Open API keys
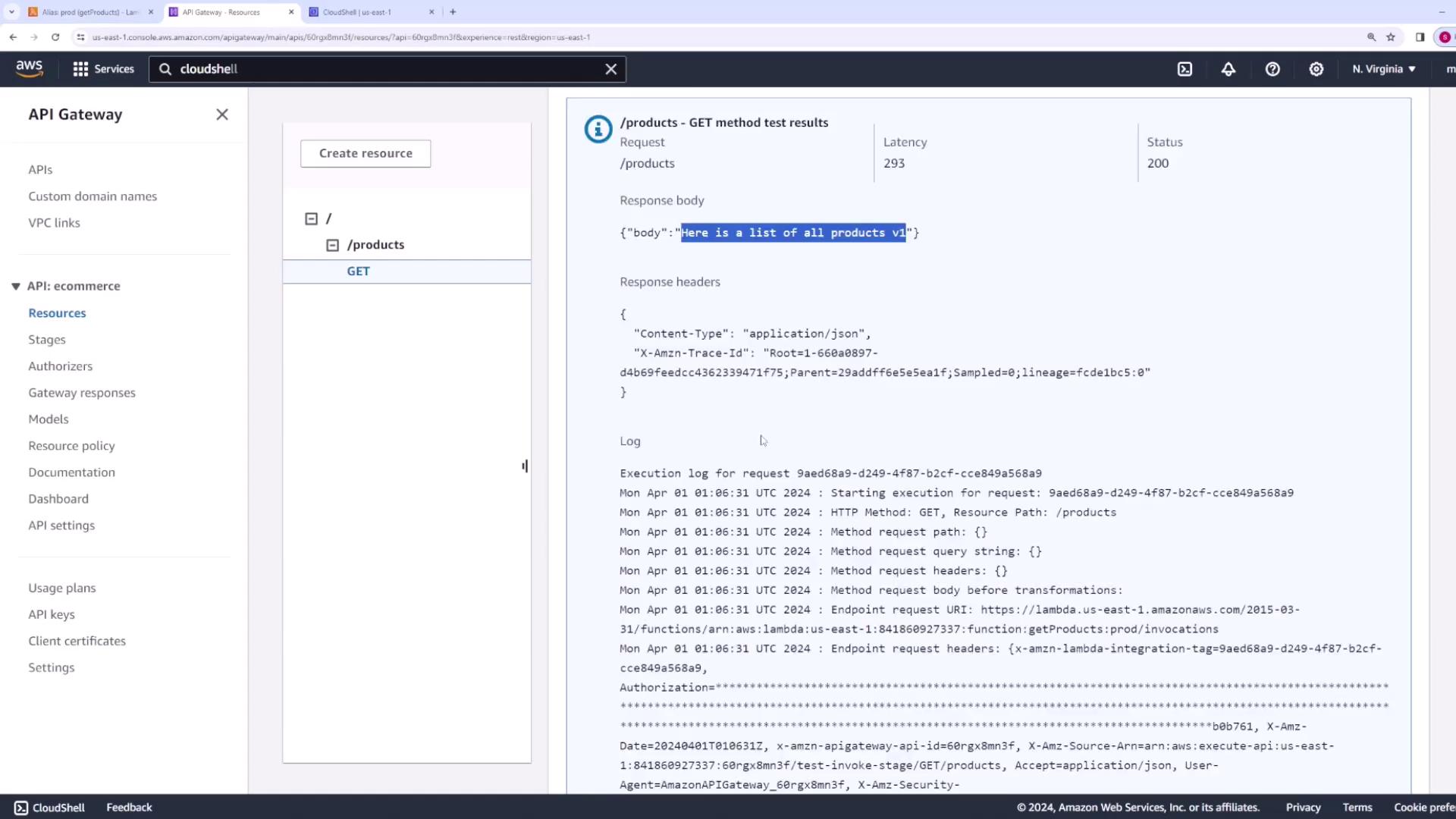This screenshot has width=1456, height=819. pos(52,615)
